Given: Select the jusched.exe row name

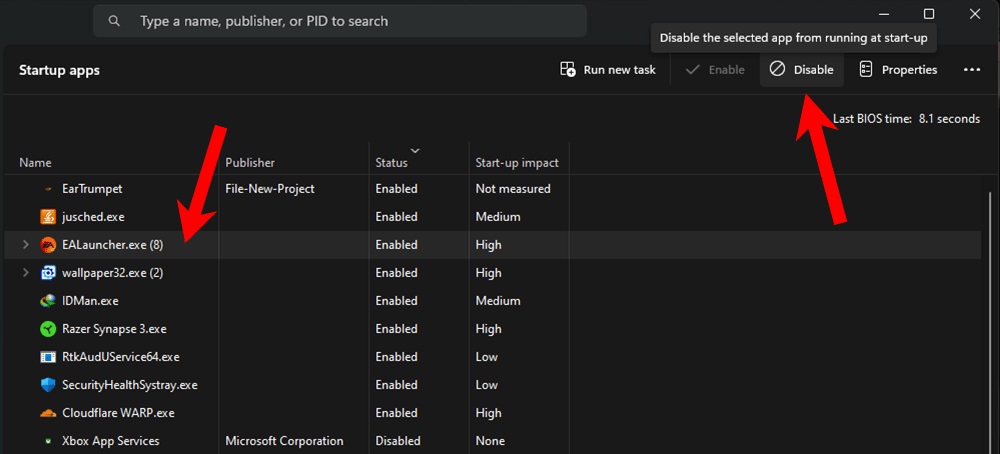Looking at the screenshot, I should tap(93, 217).
